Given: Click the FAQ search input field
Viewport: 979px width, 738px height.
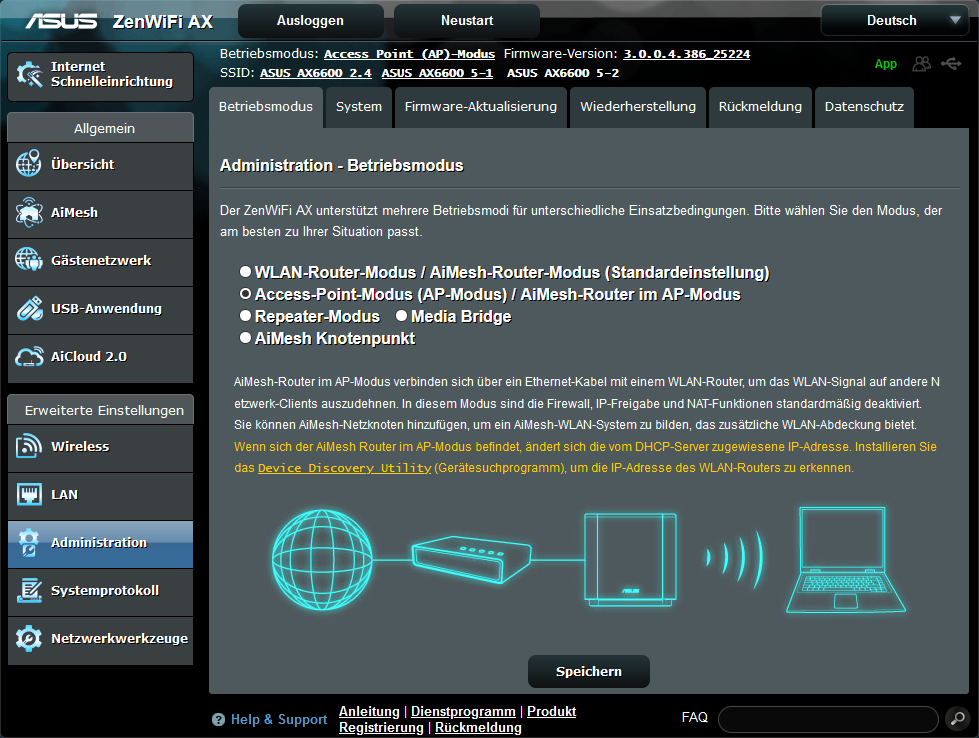Looking at the screenshot, I should click(x=828, y=719).
